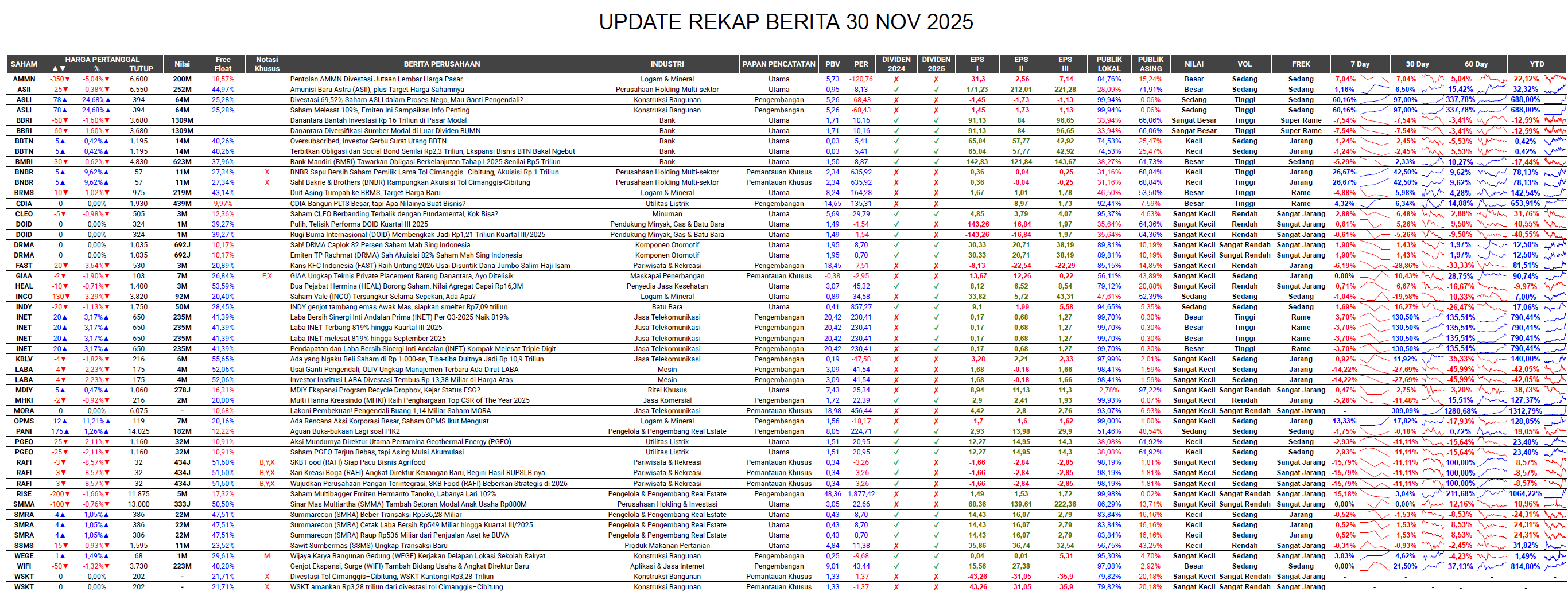View the 30 Day sparkline for CDIA
Image resolution: width=1568 pixels, height=595 pixels.
1432,204
